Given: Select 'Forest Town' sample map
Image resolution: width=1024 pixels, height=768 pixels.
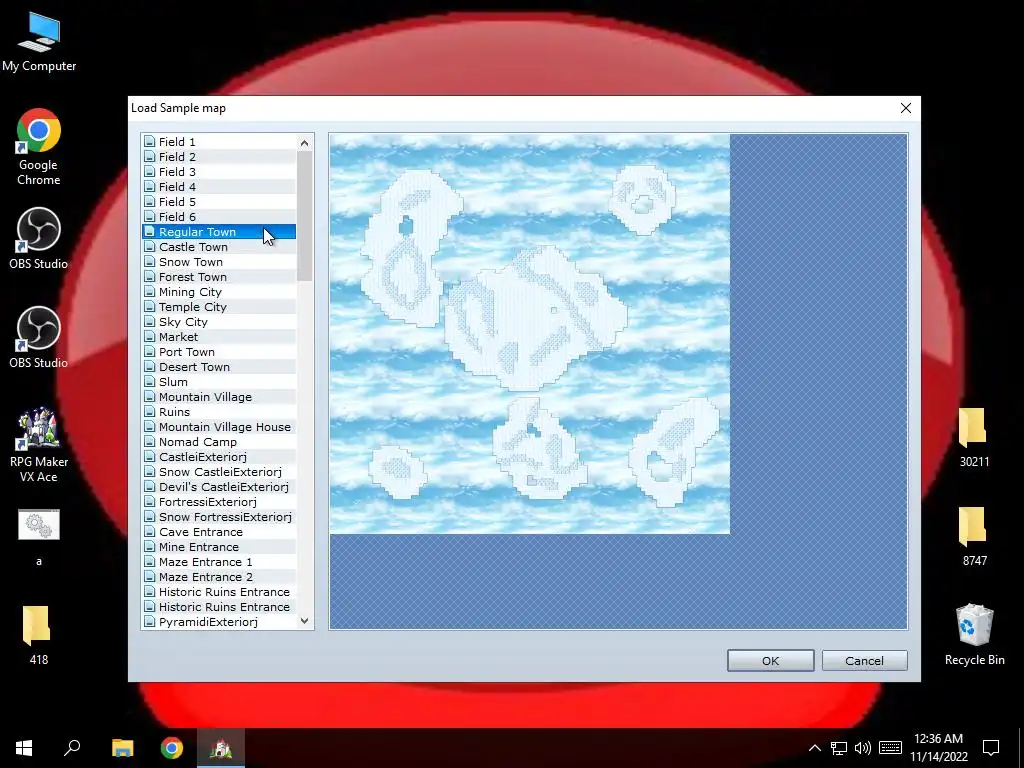Looking at the screenshot, I should coord(219,277).
